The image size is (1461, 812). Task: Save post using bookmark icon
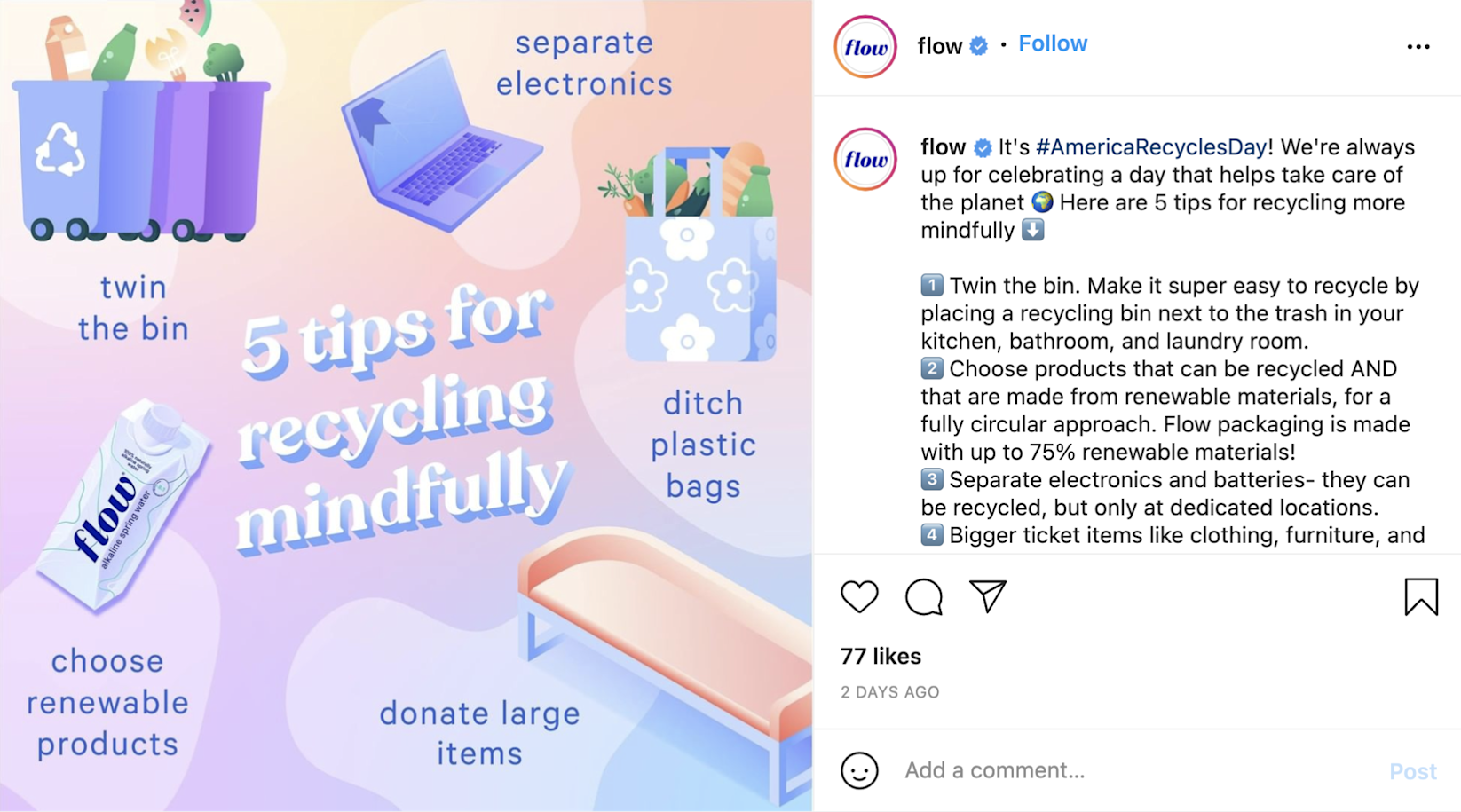1421,596
